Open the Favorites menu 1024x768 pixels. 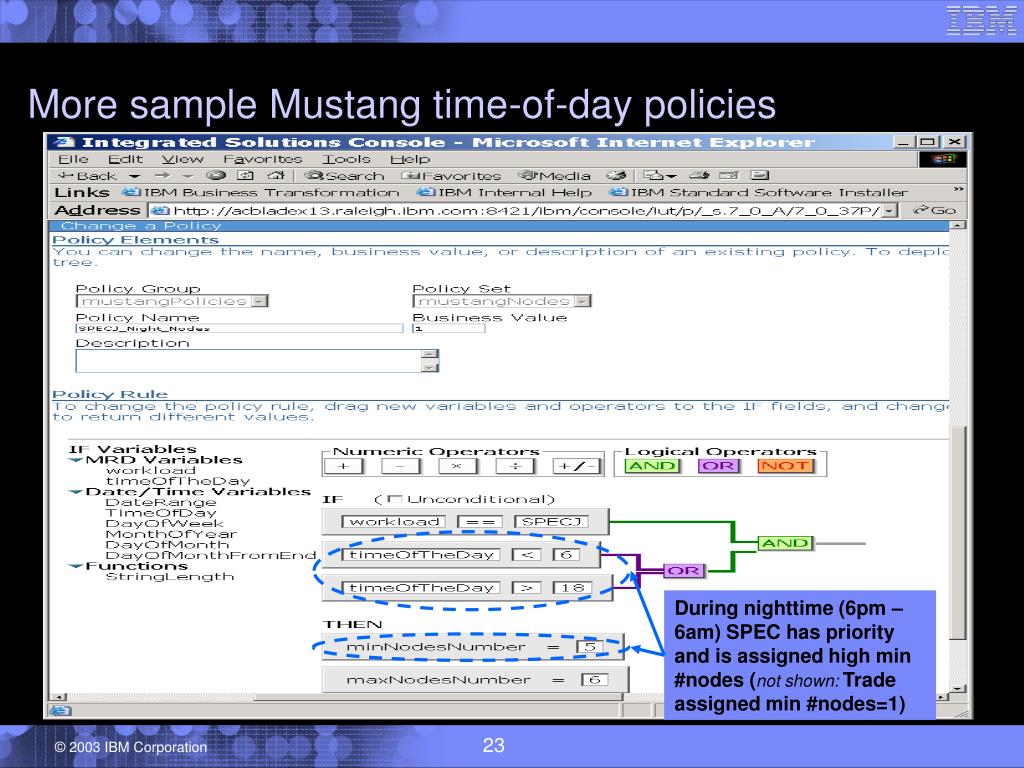pos(263,159)
